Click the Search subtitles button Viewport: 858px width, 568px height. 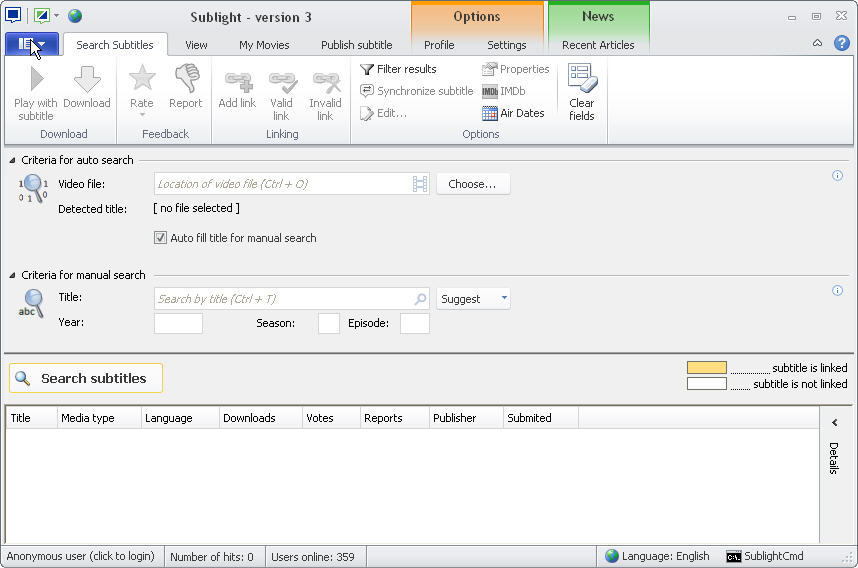tap(86, 378)
